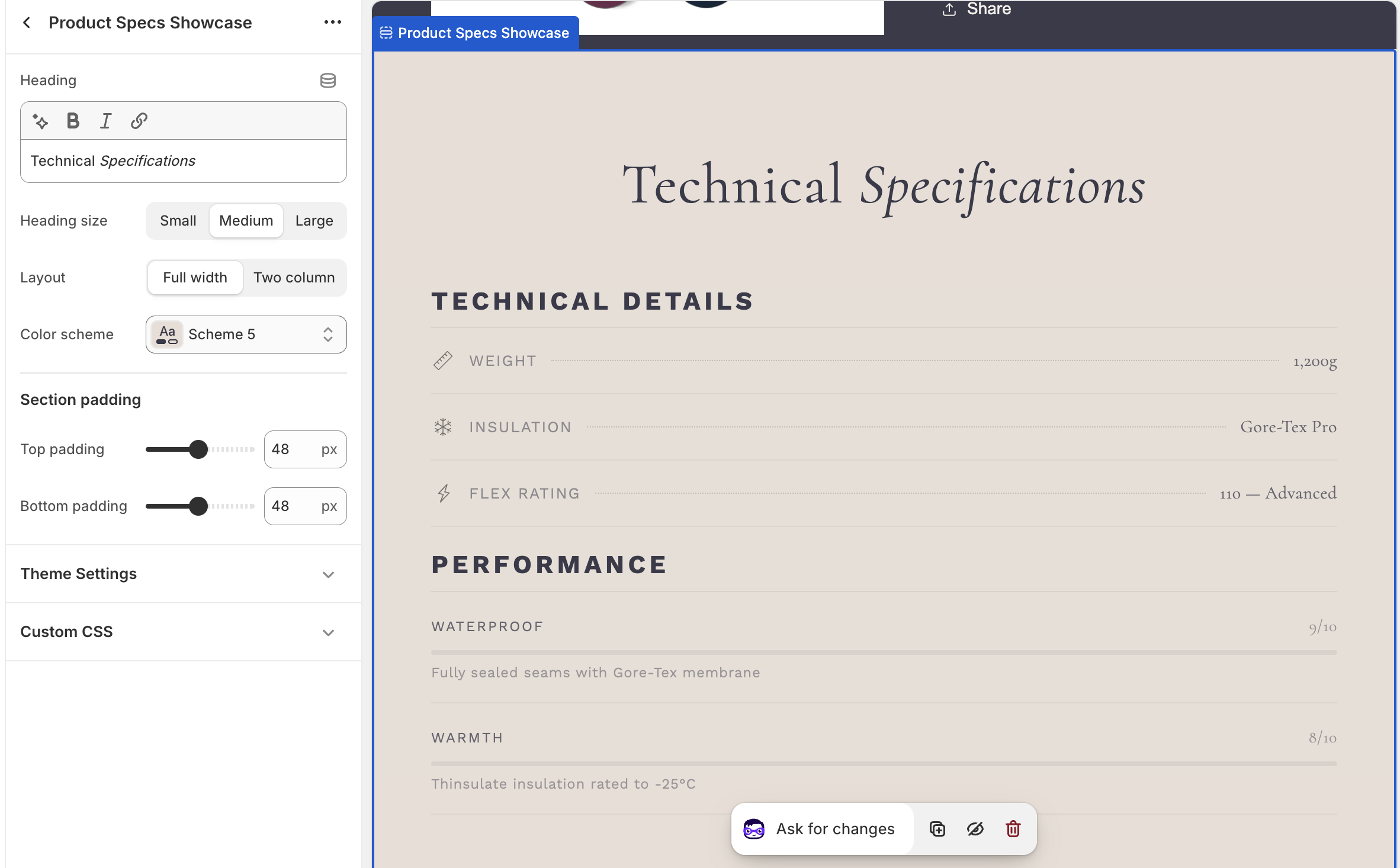
Task: Select the Small heading size
Action: pyautogui.click(x=178, y=220)
